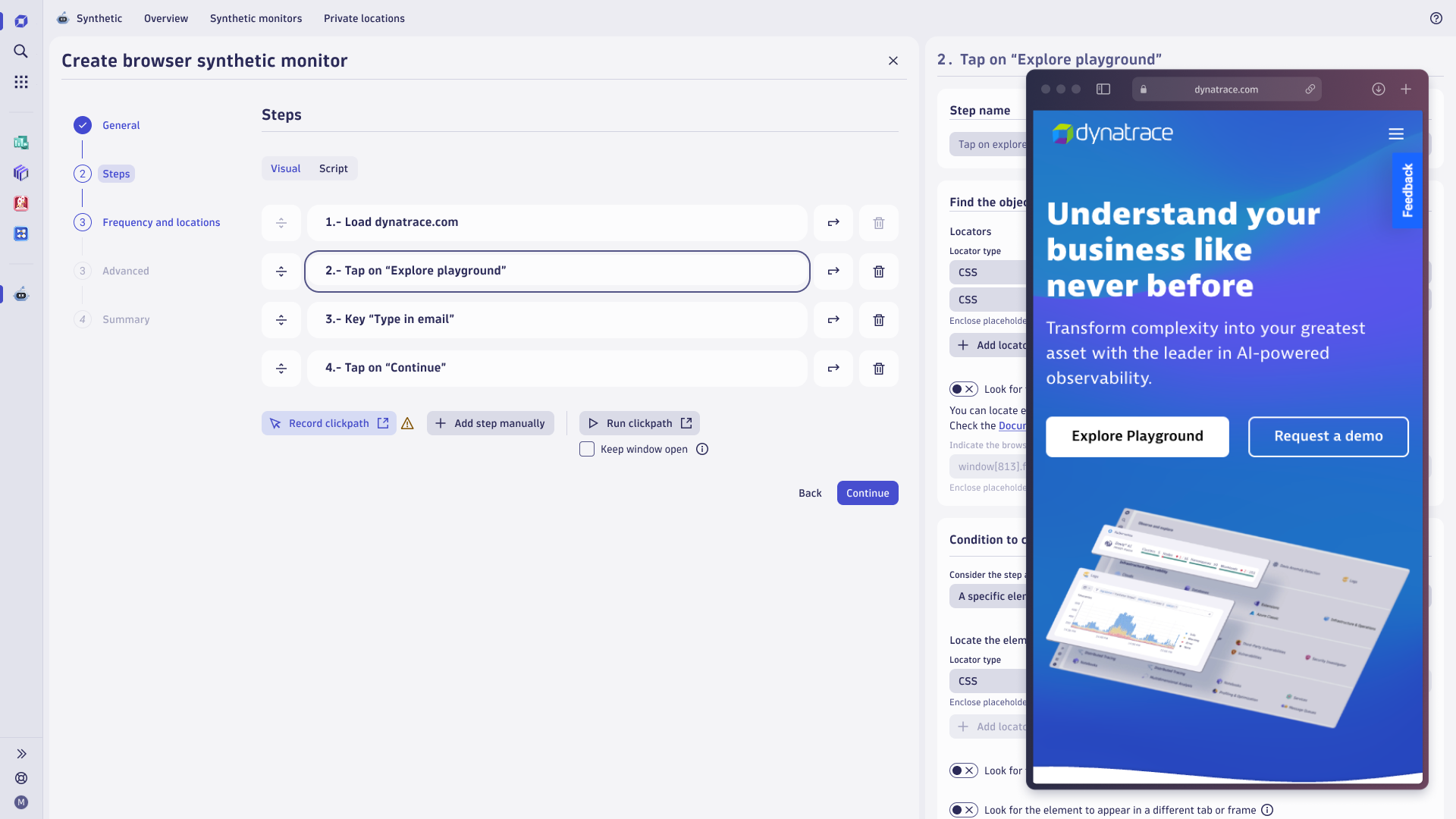Go to the General wizard step
1456x819 pixels.
(x=121, y=125)
